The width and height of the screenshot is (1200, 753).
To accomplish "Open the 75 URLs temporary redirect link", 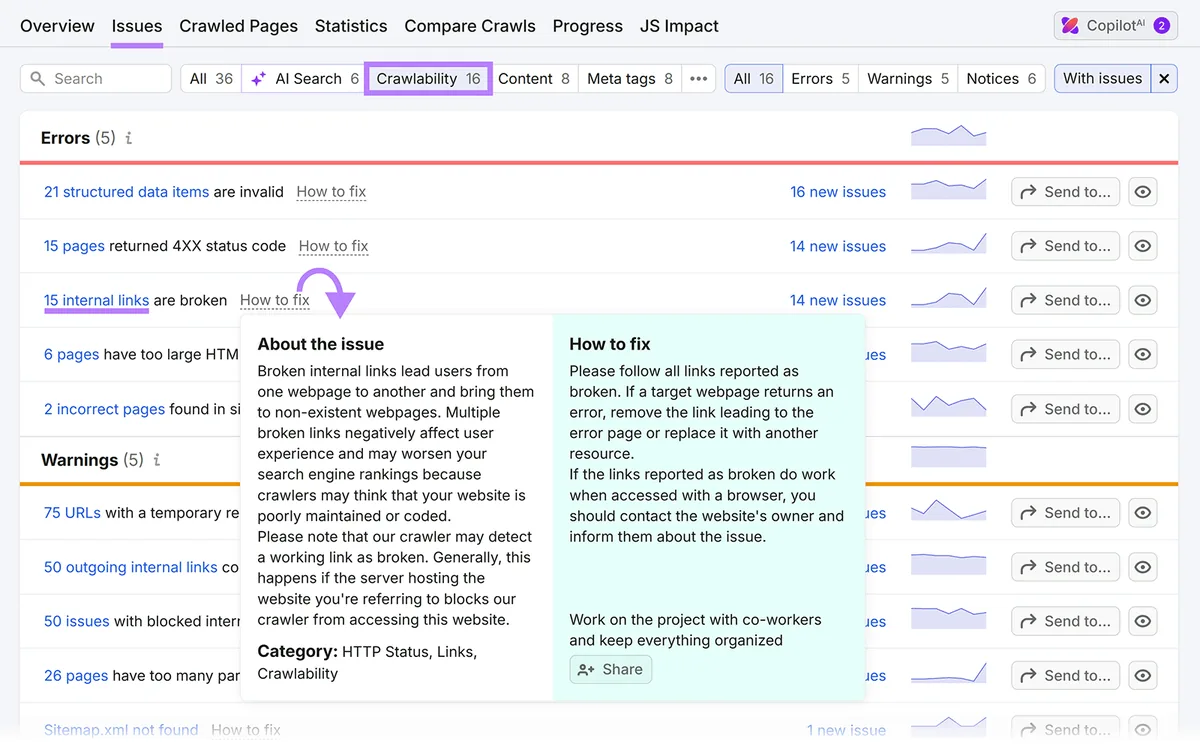I will point(72,513).
